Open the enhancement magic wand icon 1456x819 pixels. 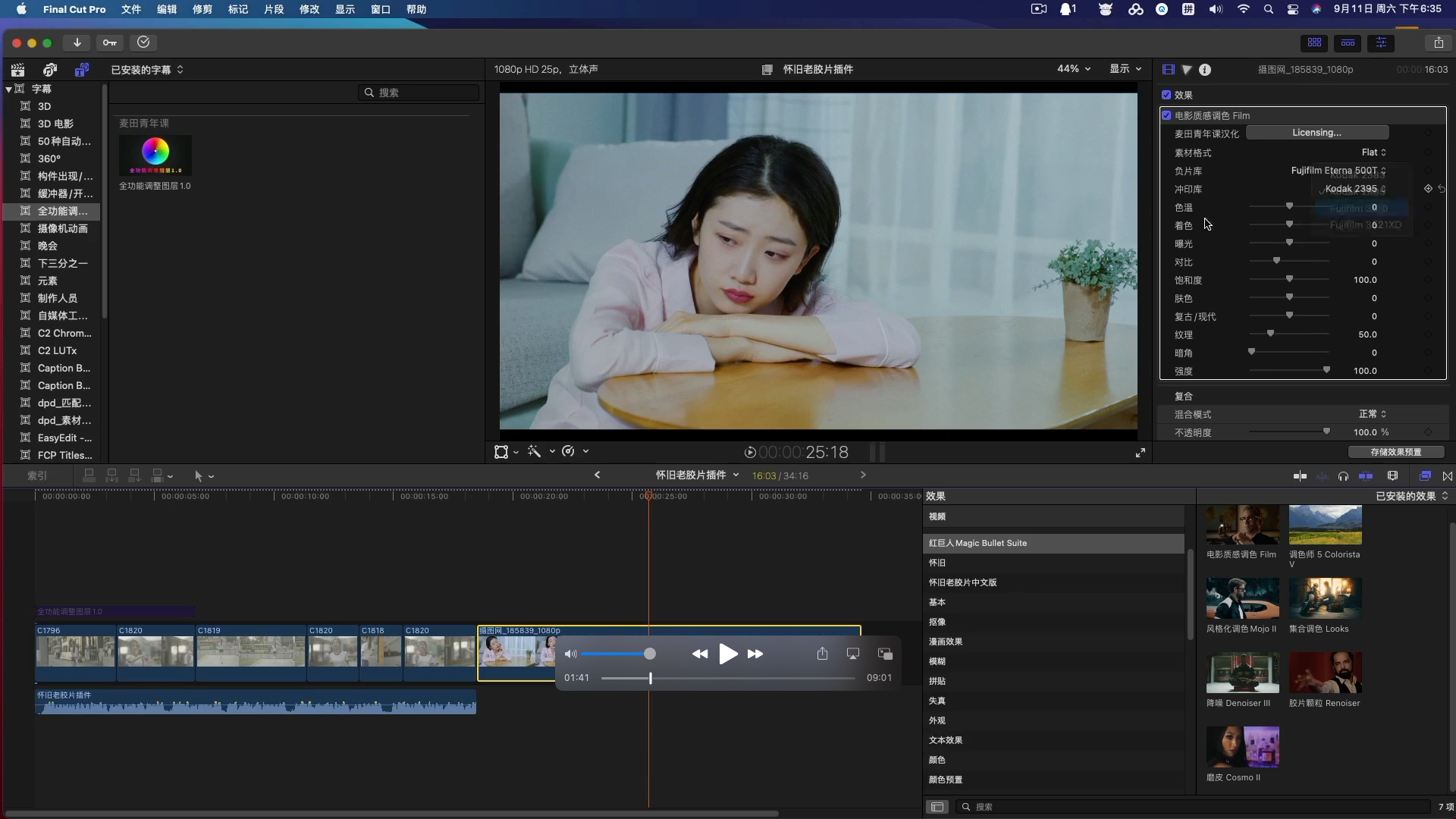pos(535,452)
